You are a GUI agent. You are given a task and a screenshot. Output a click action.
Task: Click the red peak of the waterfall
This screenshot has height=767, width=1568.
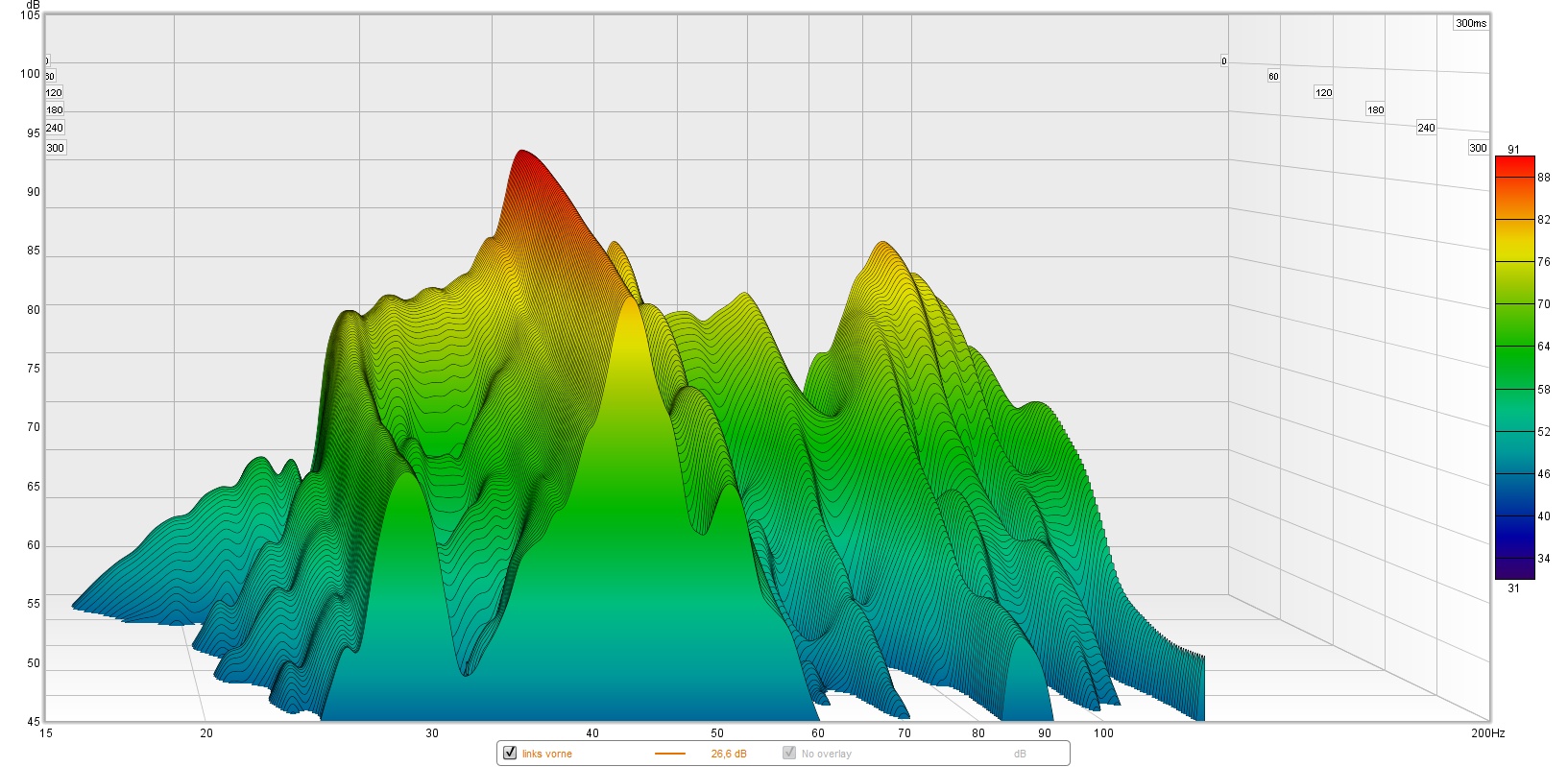point(522,158)
